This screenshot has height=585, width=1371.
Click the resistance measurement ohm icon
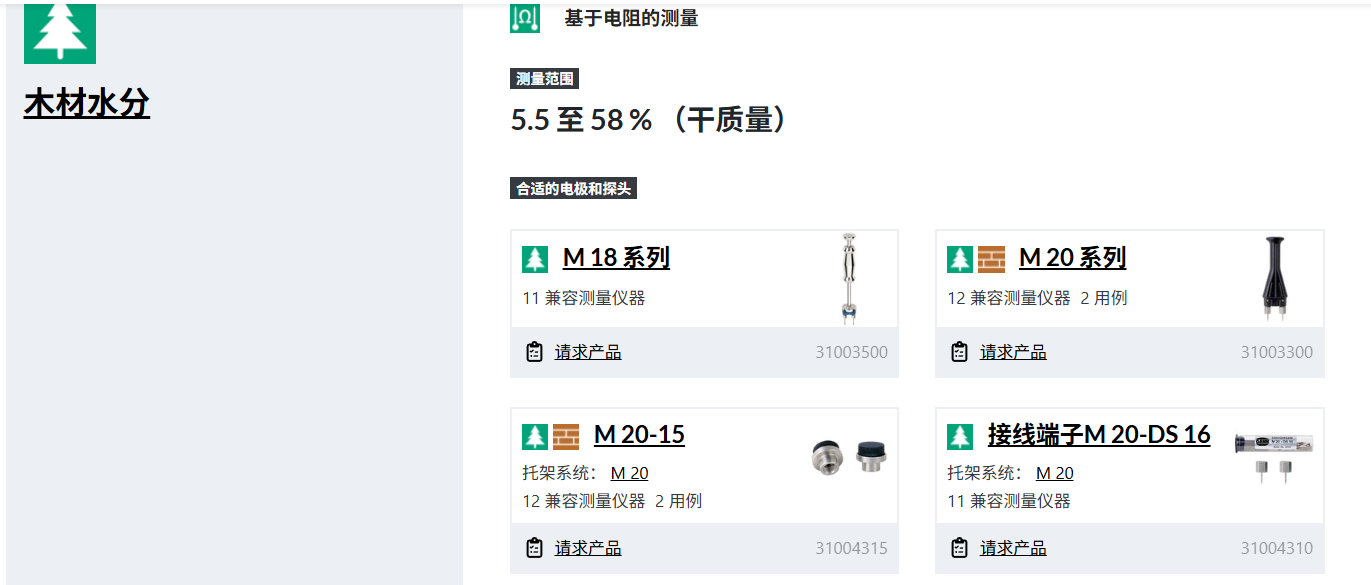pos(525,17)
